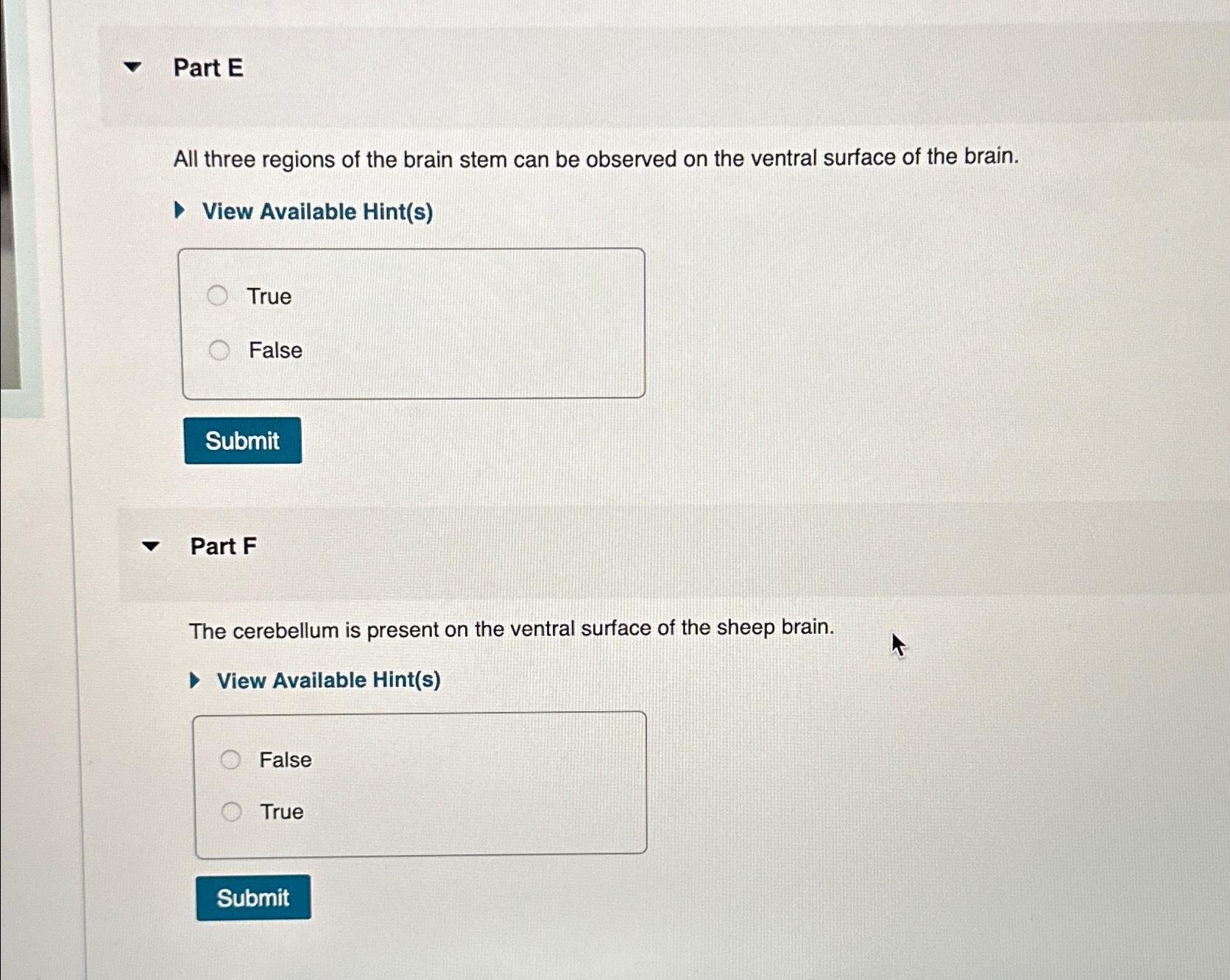This screenshot has width=1230, height=980.
Task: Submit the answer for Part F
Action: tap(253, 897)
